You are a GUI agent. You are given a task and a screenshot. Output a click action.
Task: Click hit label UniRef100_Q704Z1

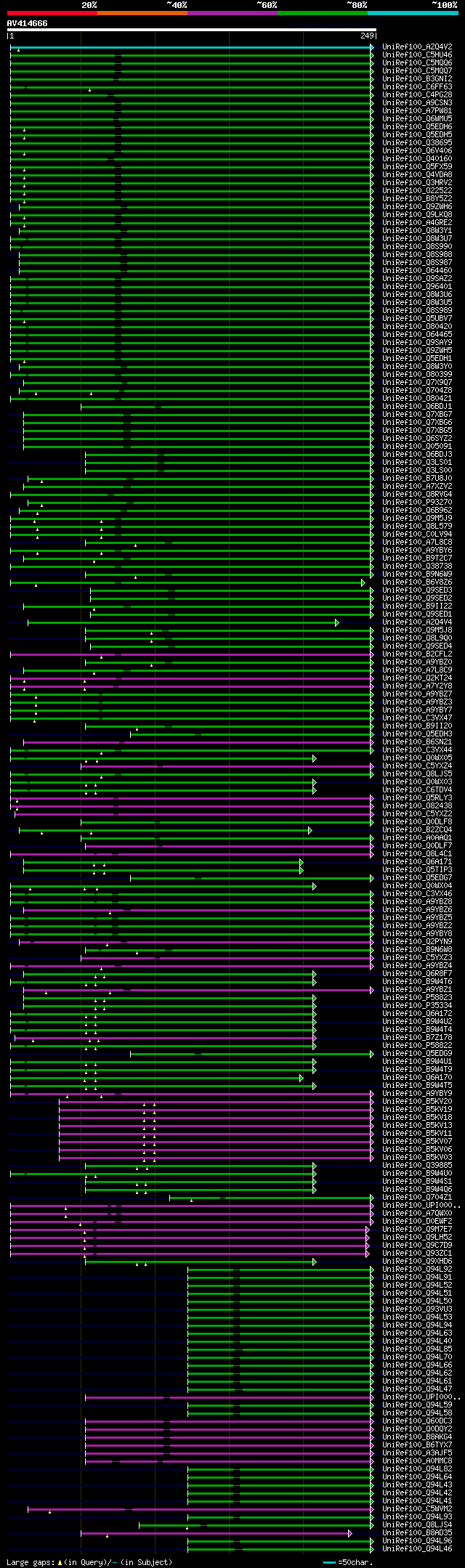pyautogui.click(x=417, y=1198)
